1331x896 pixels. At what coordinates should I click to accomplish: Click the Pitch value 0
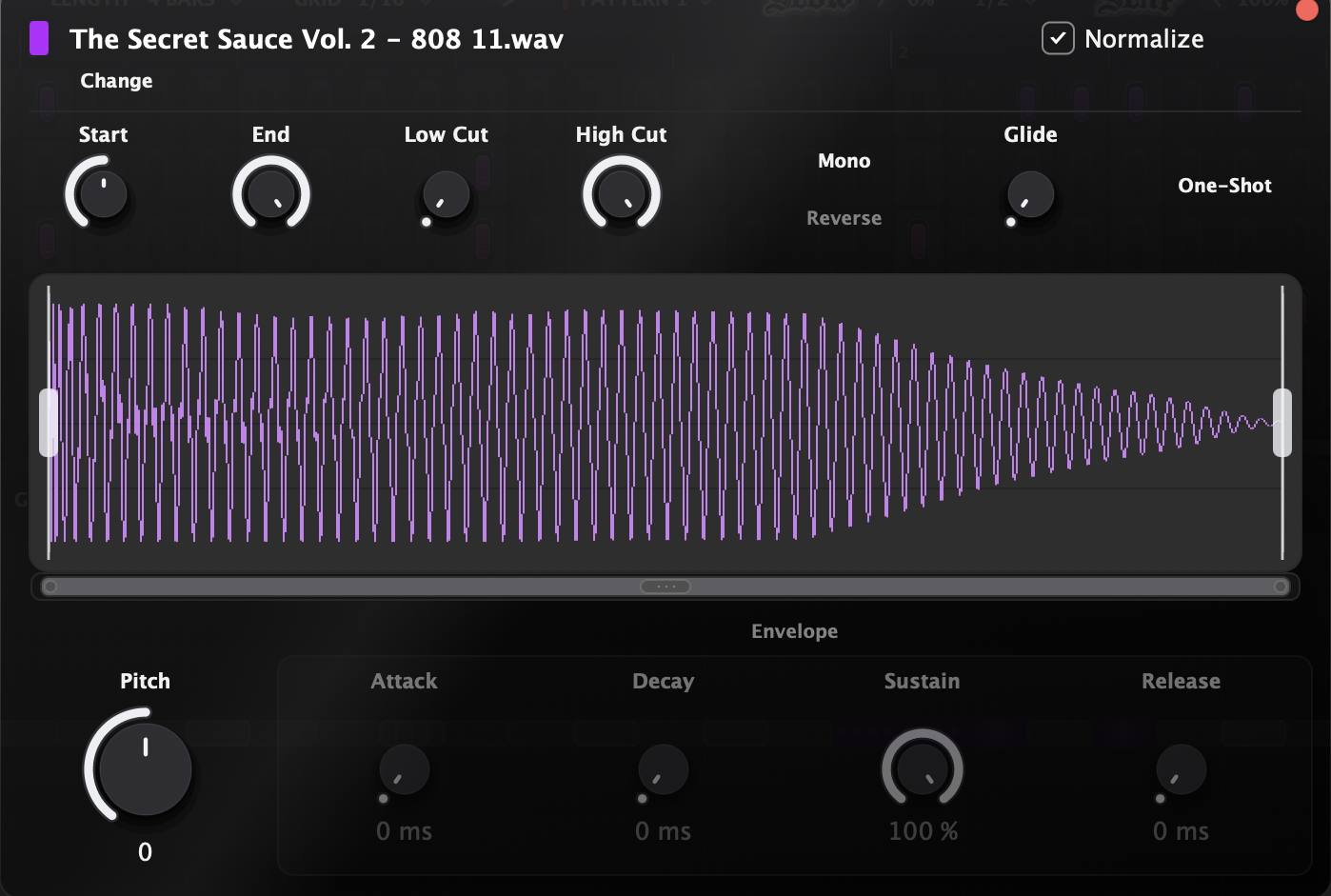point(145,852)
